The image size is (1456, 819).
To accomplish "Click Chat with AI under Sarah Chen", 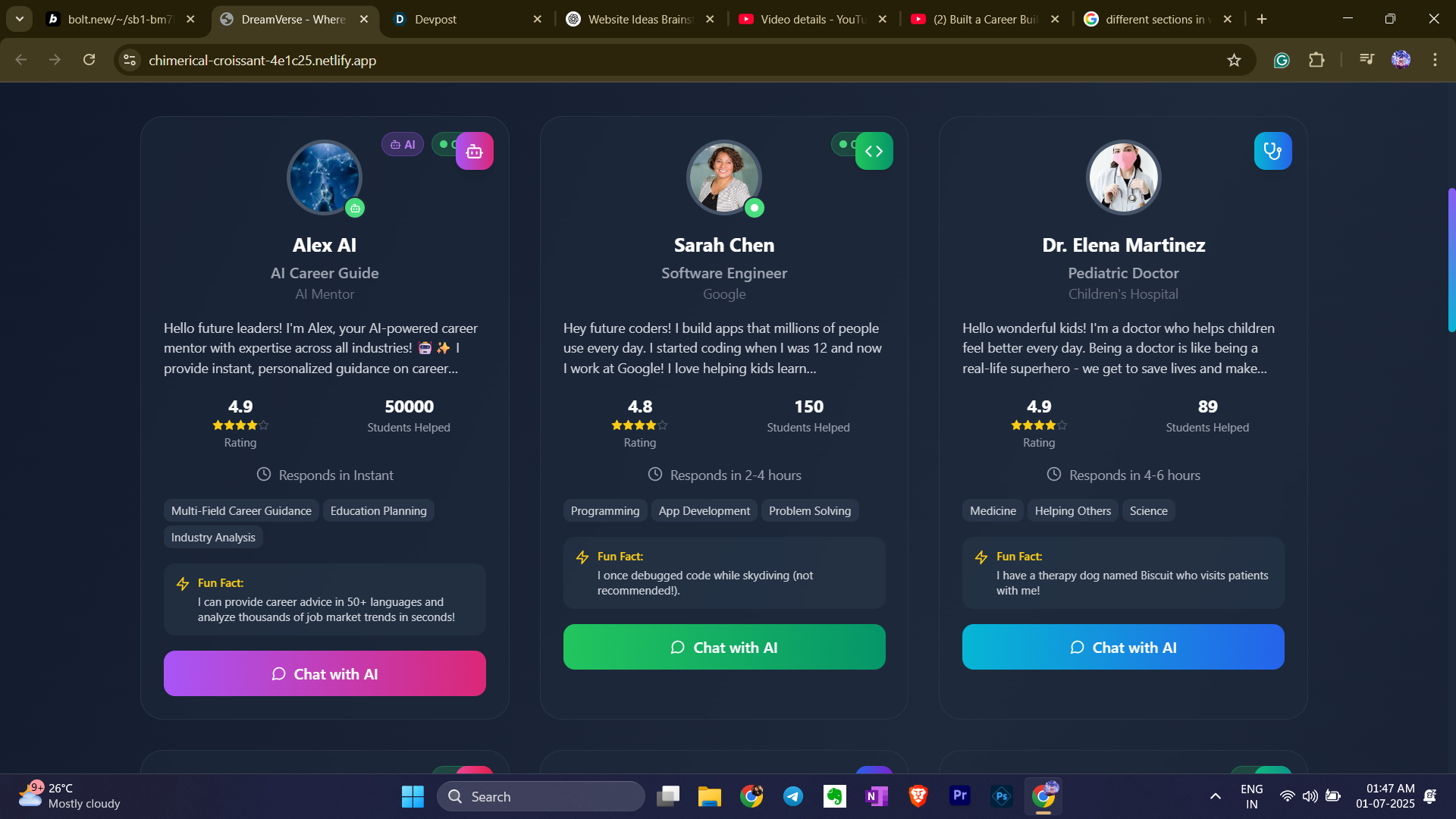I will 723,647.
